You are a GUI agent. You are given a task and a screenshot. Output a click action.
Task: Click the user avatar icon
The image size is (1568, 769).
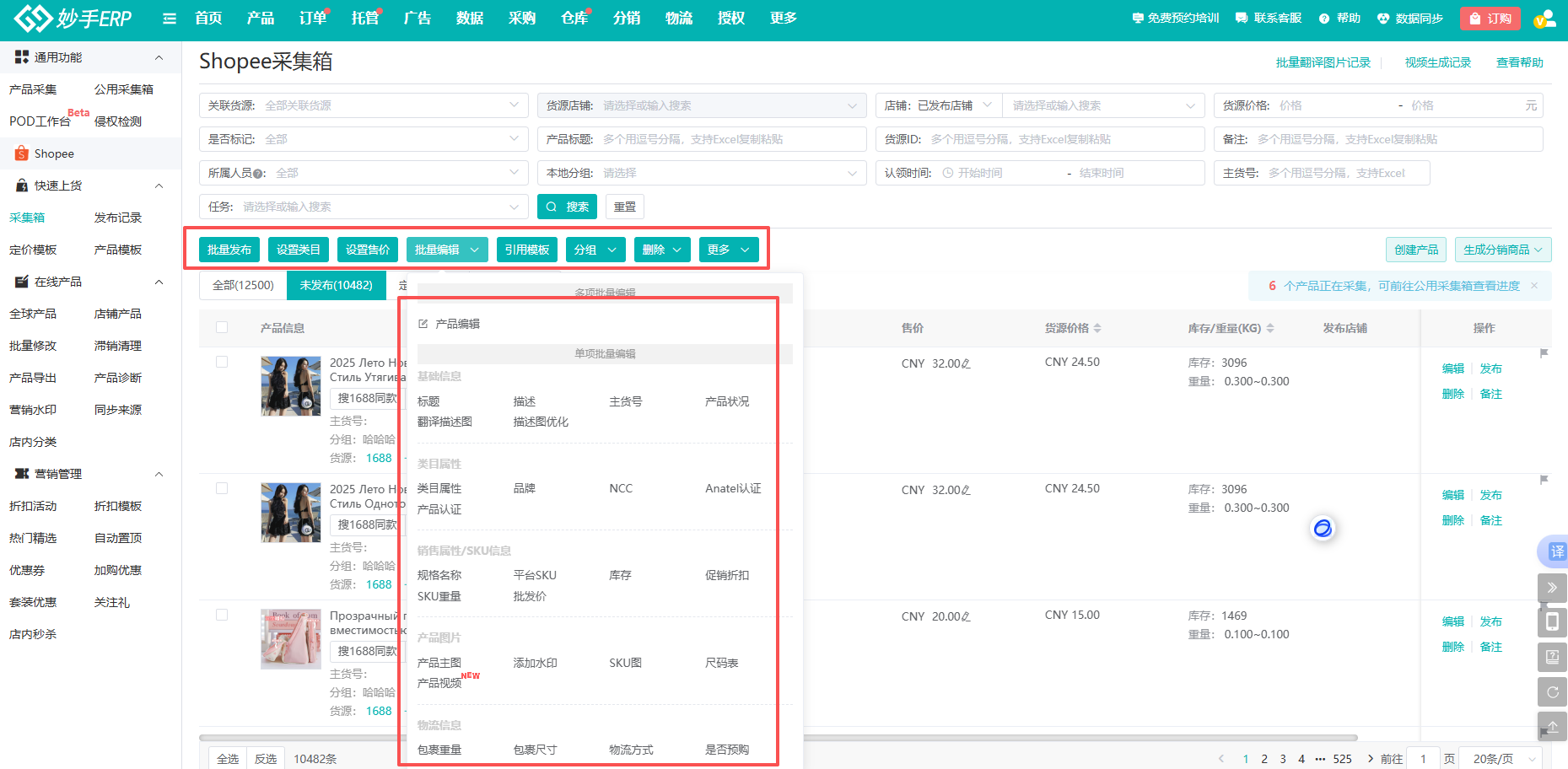point(1544,19)
